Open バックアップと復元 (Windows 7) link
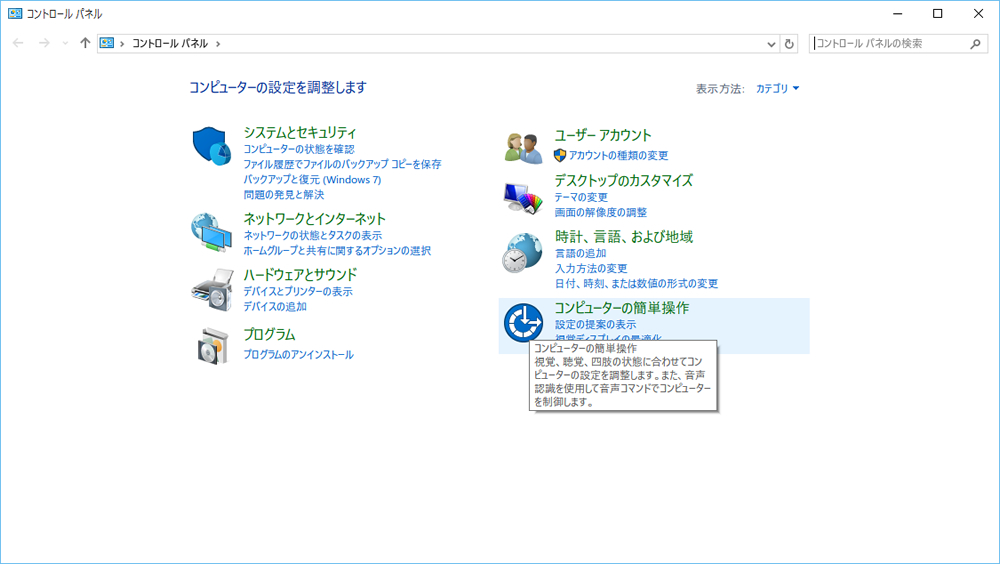The height and width of the screenshot is (564, 1000). [x=312, y=180]
